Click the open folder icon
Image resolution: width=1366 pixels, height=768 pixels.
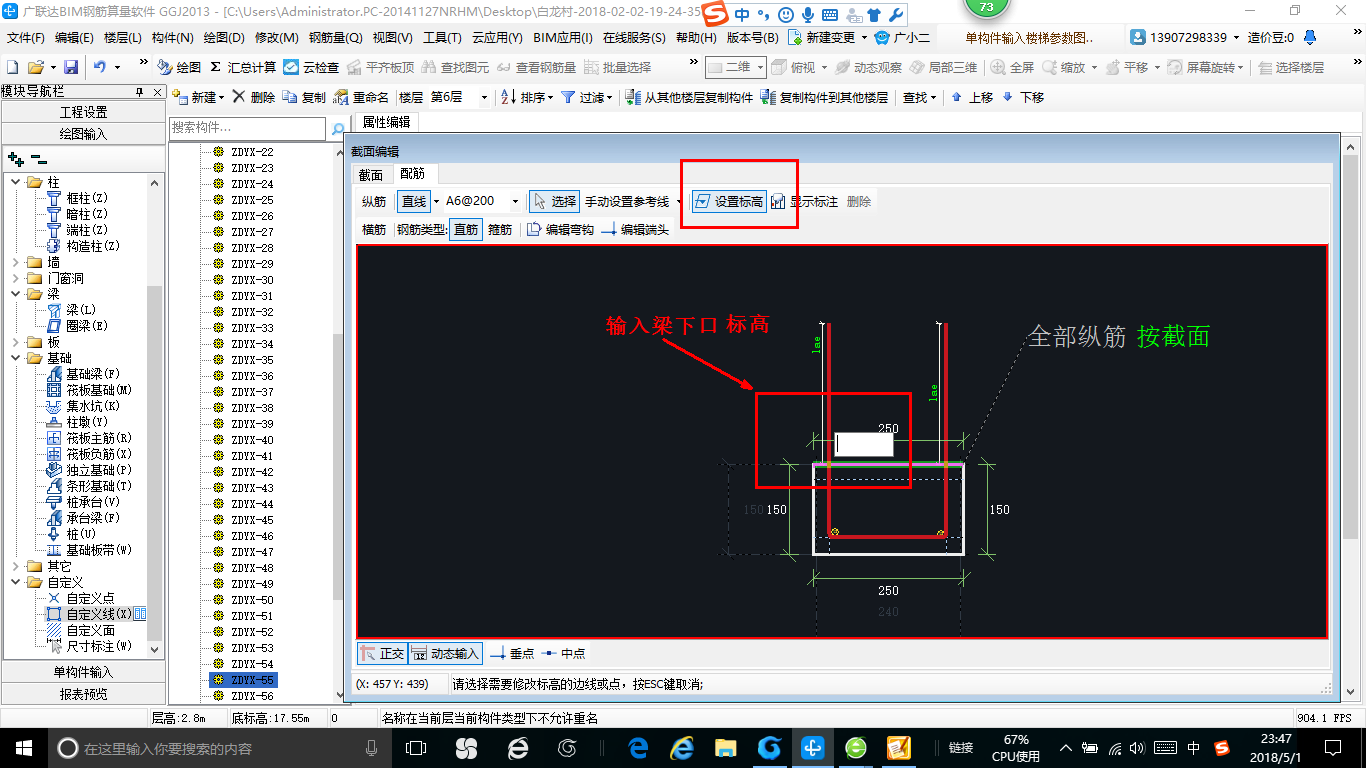35,67
